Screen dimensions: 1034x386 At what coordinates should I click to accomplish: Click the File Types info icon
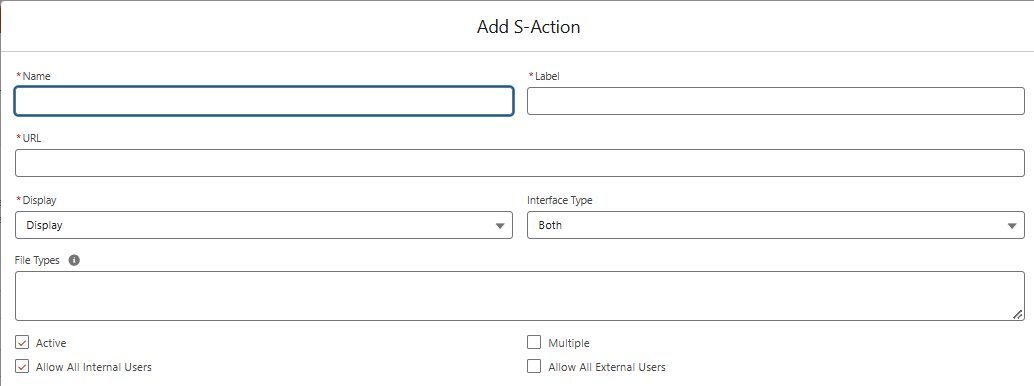(75, 261)
